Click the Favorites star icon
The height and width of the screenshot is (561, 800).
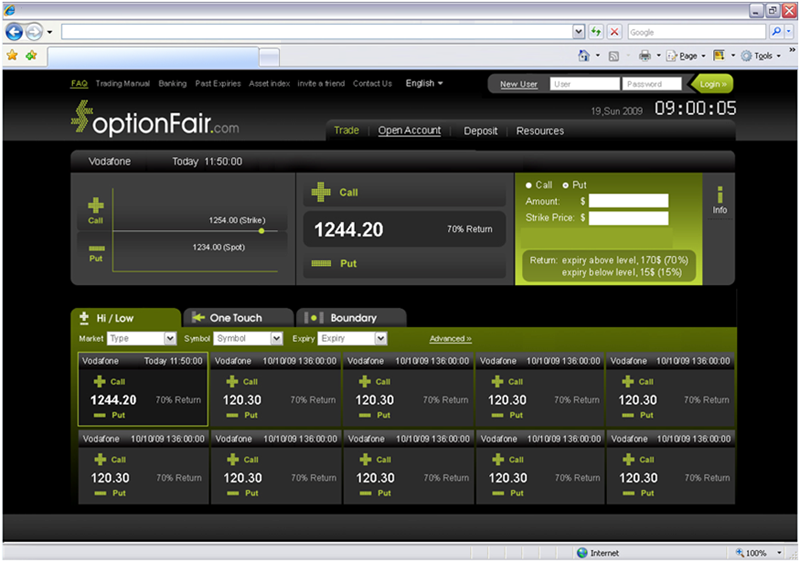12,55
